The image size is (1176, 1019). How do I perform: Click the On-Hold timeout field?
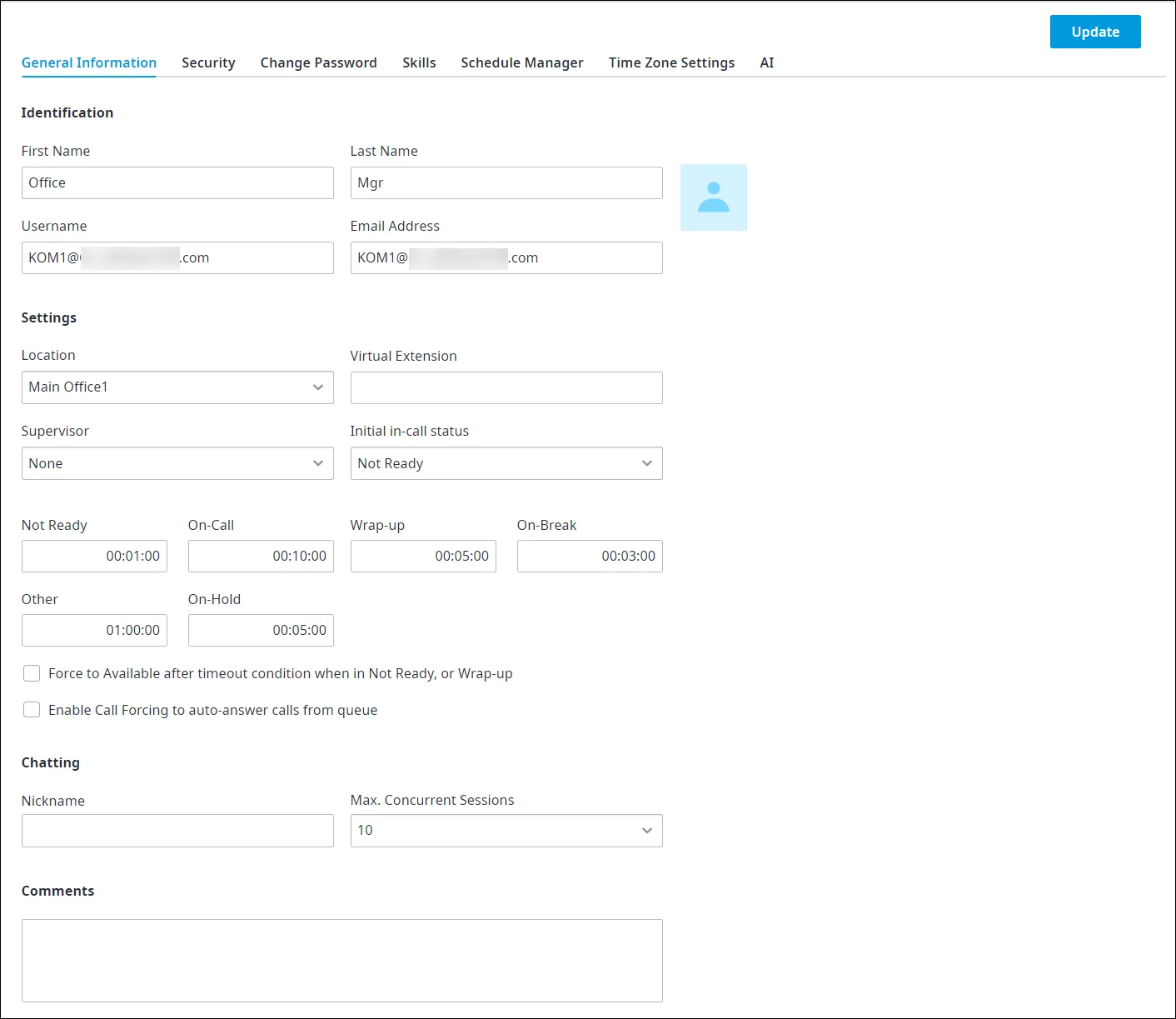[261, 630]
